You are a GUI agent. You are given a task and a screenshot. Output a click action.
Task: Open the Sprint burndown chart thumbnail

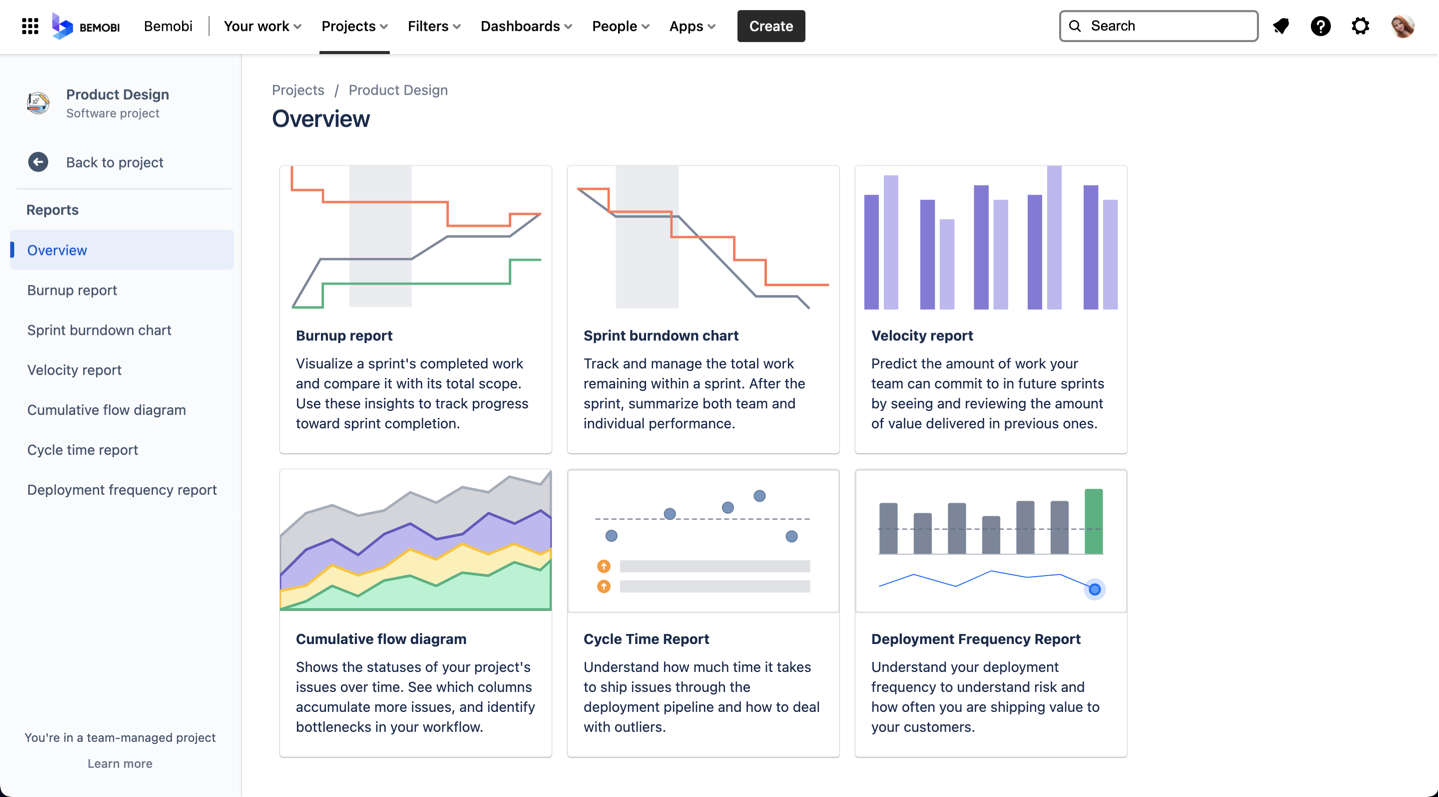(703, 238)
